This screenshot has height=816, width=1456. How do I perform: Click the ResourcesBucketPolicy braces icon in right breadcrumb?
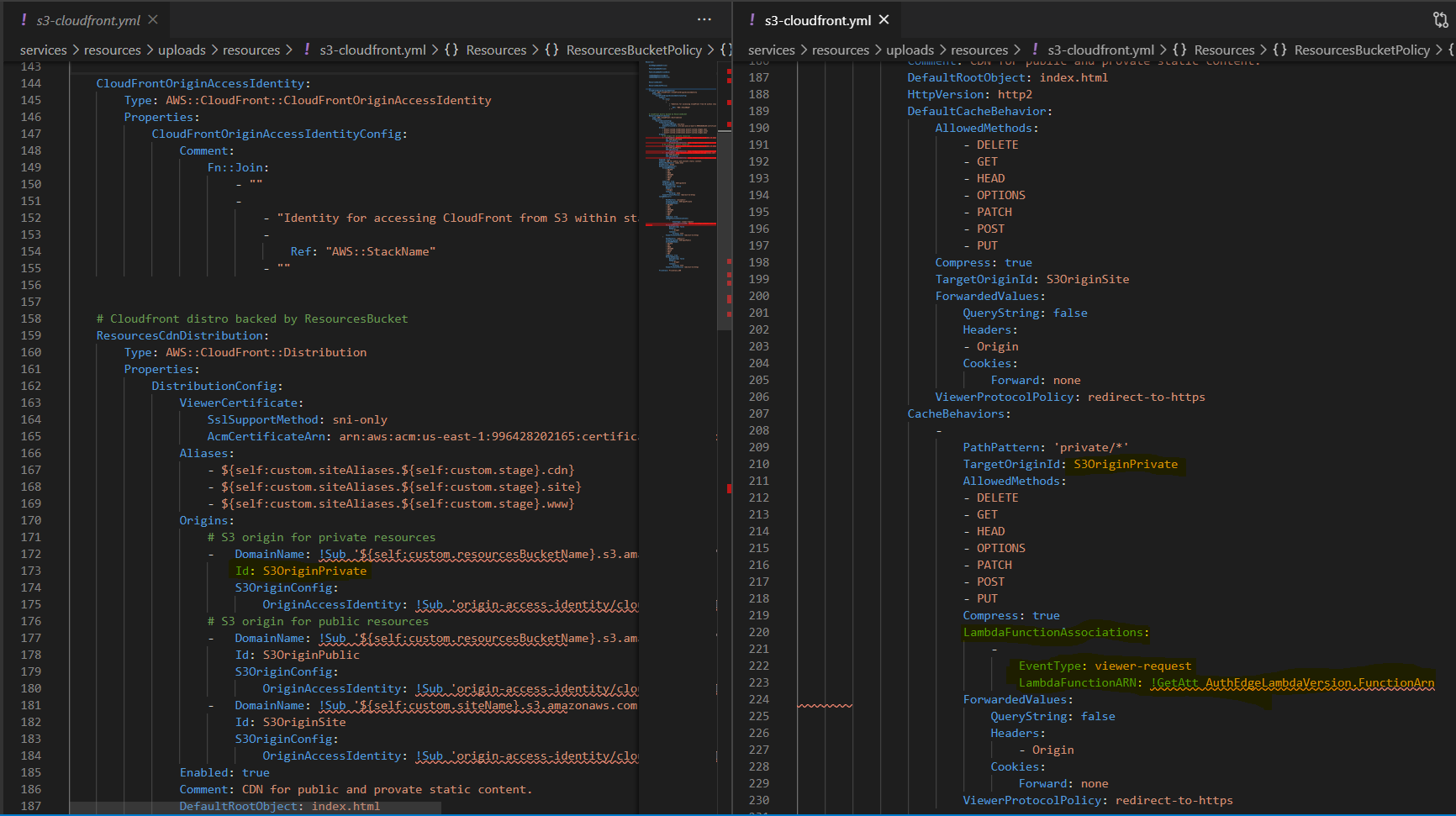(1279, 50)
